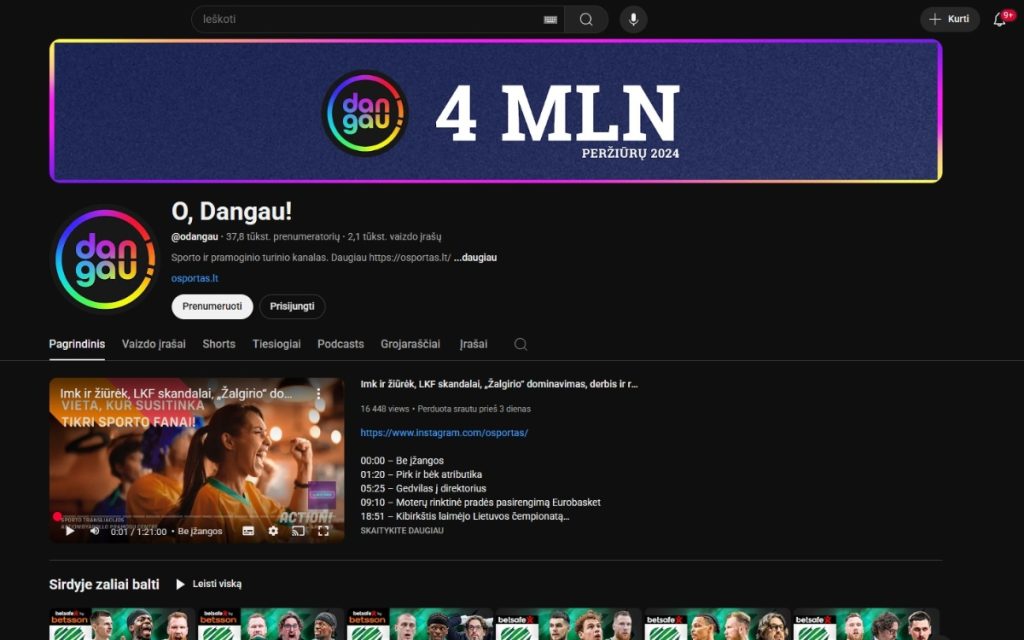Click the 16 448 views text
Screen dimensions: 1024x640
pos(385,409)
